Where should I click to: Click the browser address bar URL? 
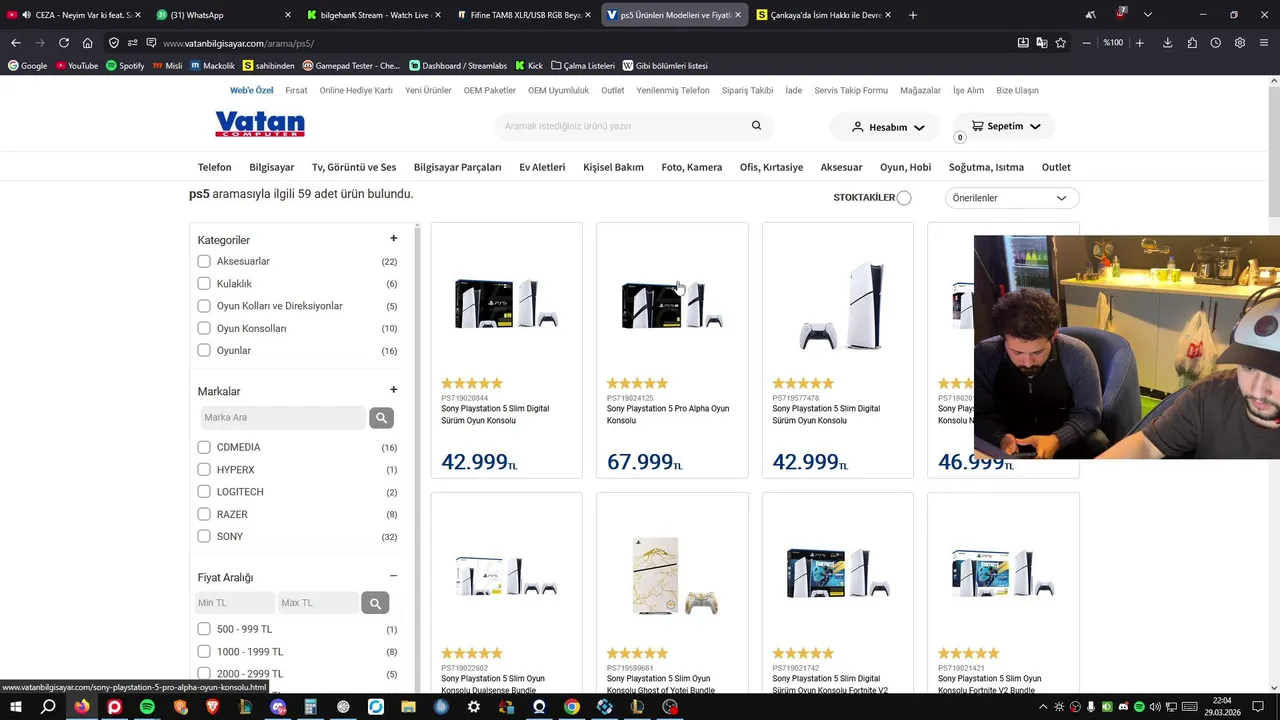click(238, 43)
